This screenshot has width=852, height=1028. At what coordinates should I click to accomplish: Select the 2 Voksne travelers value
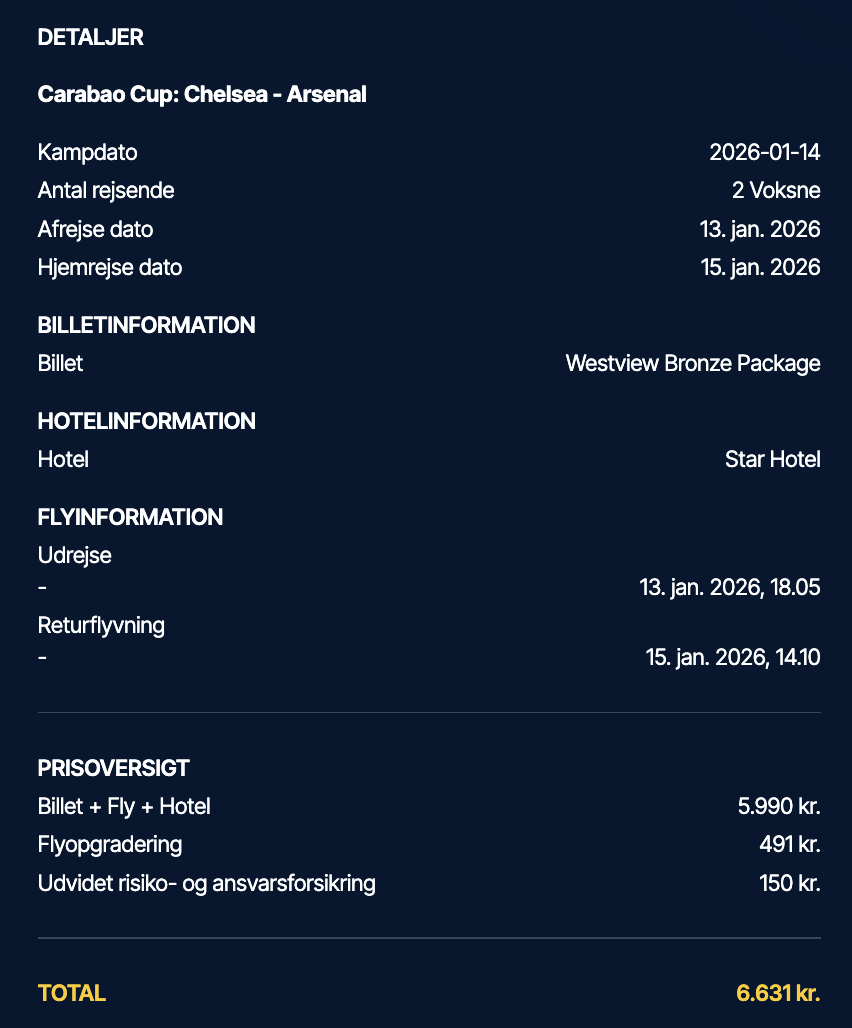pos(776,191)
